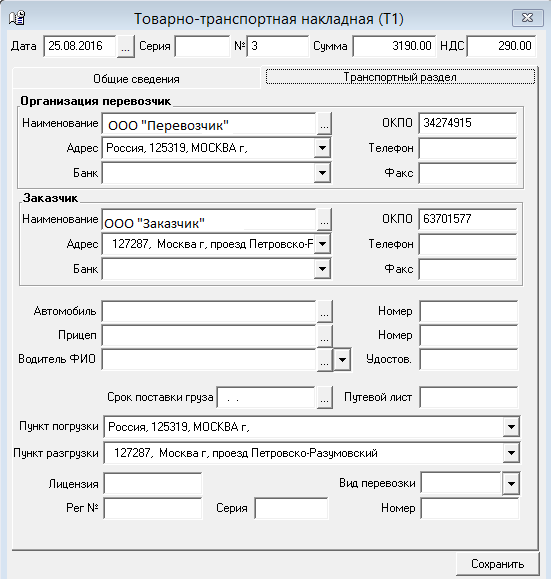The image size is (551, 579).
Task: Select Транспортный раздел tab
Action: (x=400, y=77)
